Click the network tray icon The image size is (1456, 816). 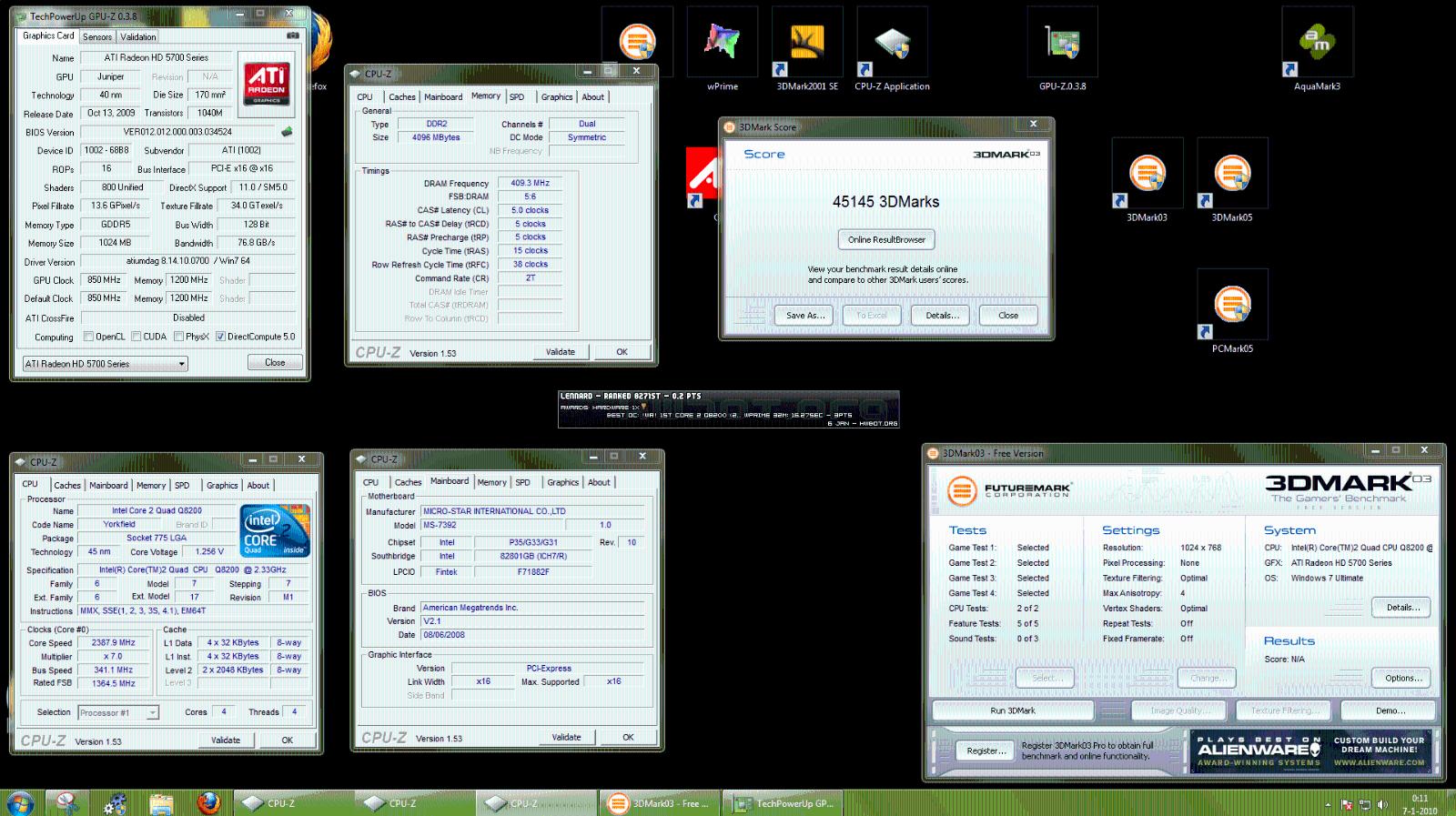tap(1365, 805)
